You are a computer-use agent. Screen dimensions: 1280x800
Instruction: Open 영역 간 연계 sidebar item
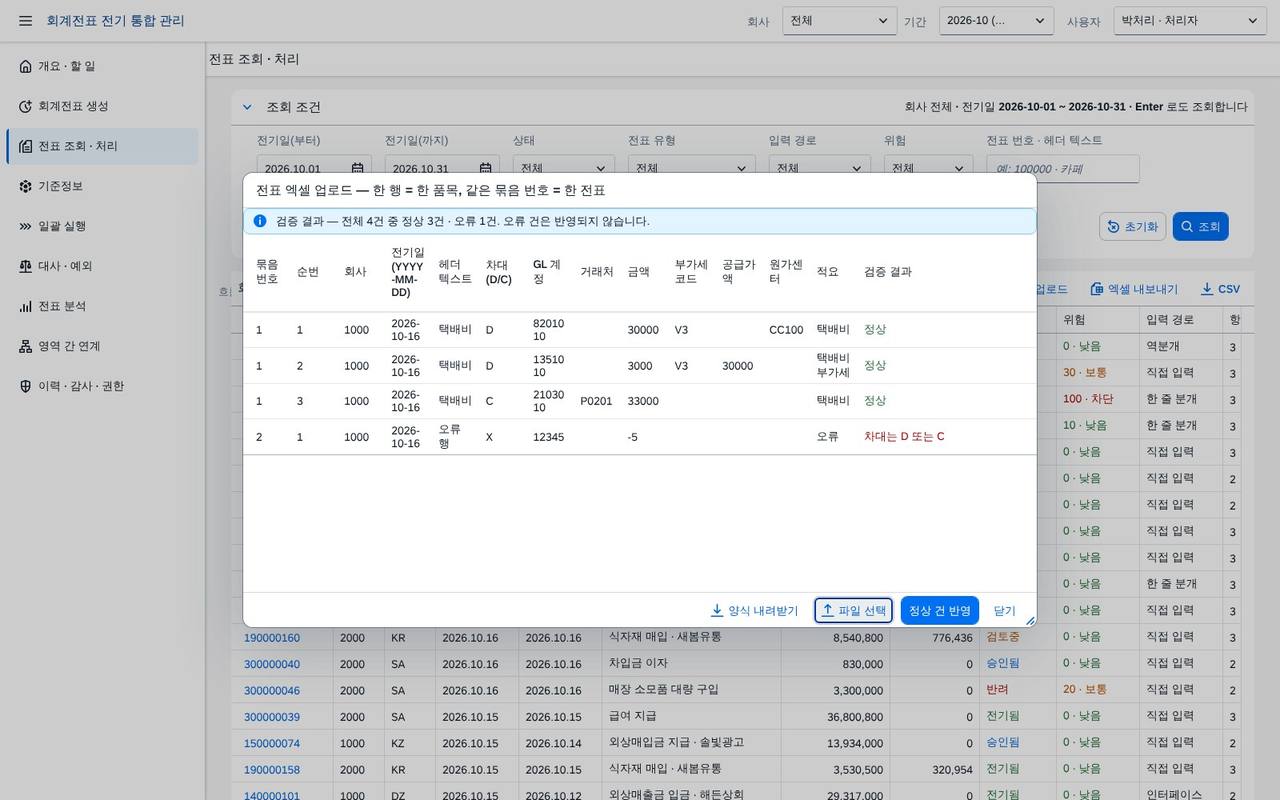pyautogui.click(x=102, y=346)
